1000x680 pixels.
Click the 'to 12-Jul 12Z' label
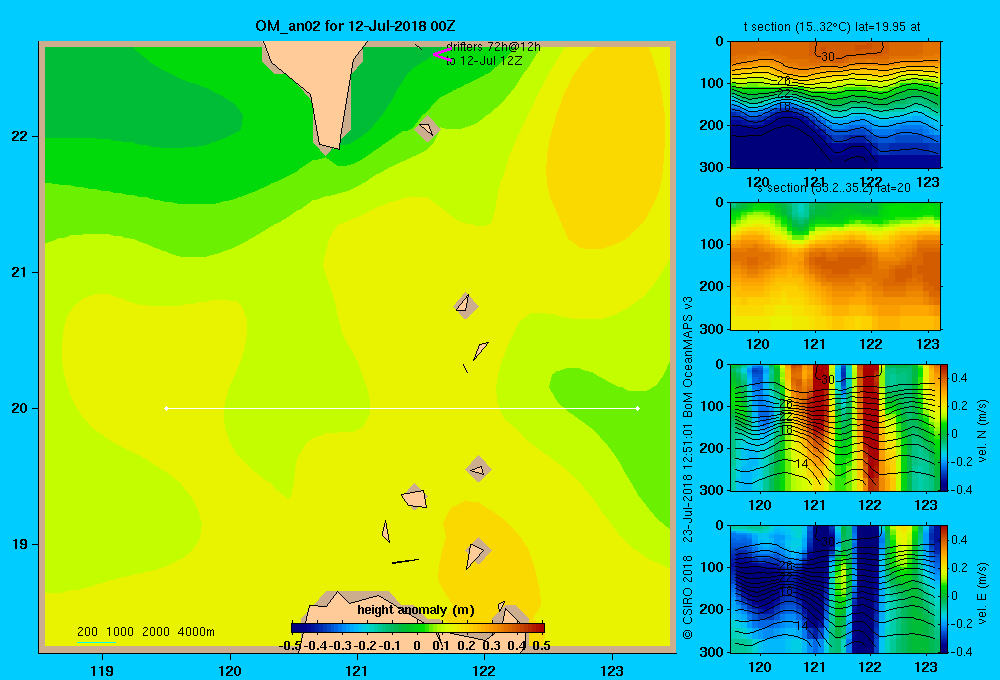click(484, 61)
